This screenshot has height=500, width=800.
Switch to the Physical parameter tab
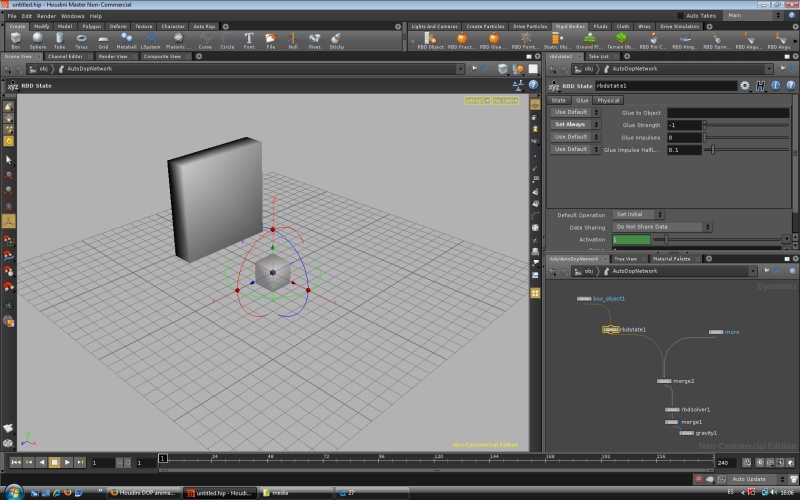click(608, 101)
